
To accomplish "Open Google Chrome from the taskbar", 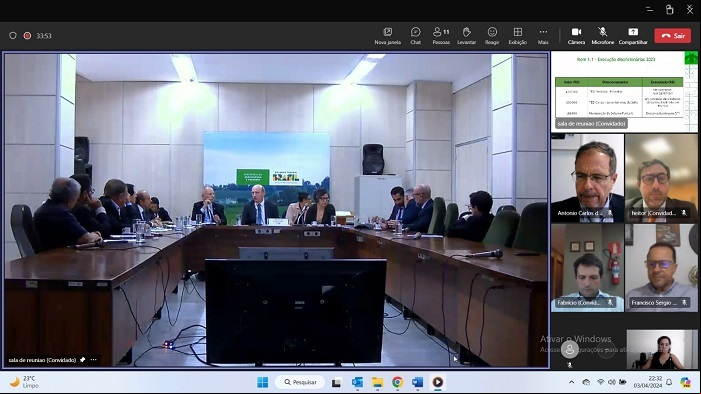I will click(x=397, y=382).
